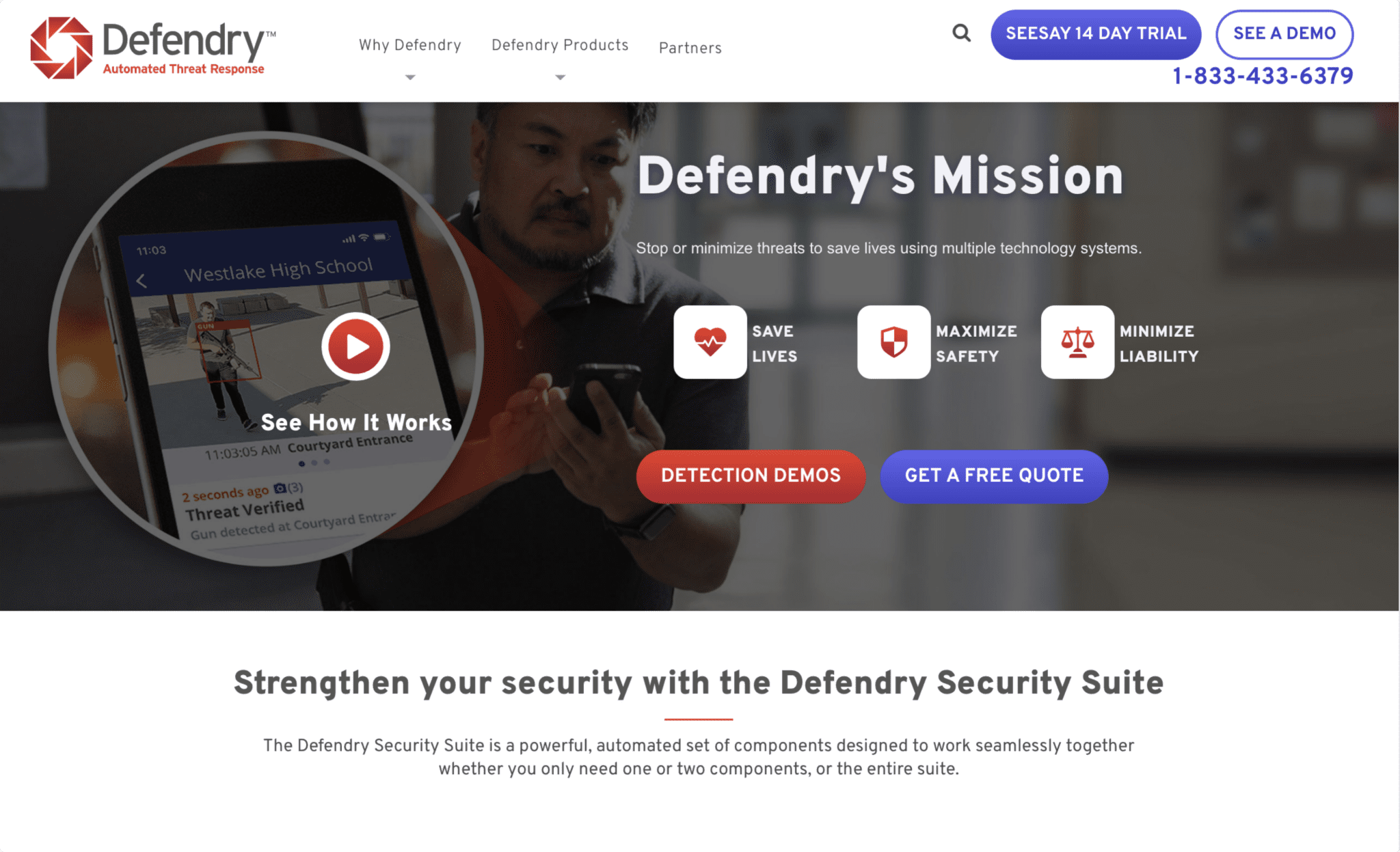The height and width of the screenshot is (852, 1400).
Task: Select the Minimize Liability scales icon
Action: (x=1077, y=342)
